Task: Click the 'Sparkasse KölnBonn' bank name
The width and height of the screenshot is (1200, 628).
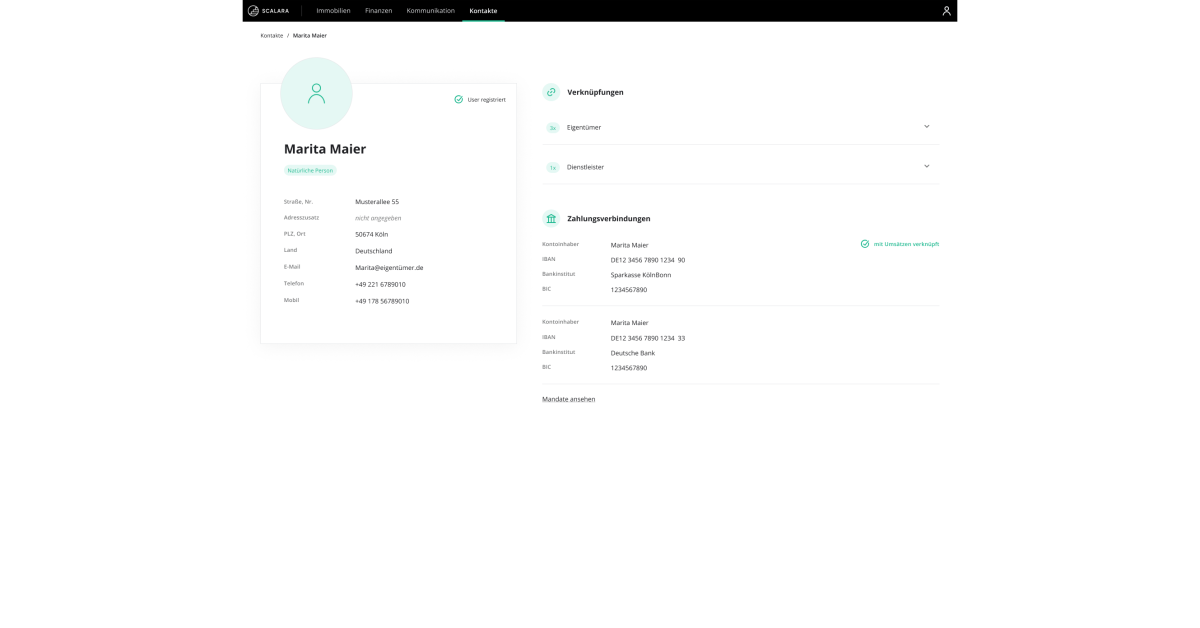Action: click(641, 275)
